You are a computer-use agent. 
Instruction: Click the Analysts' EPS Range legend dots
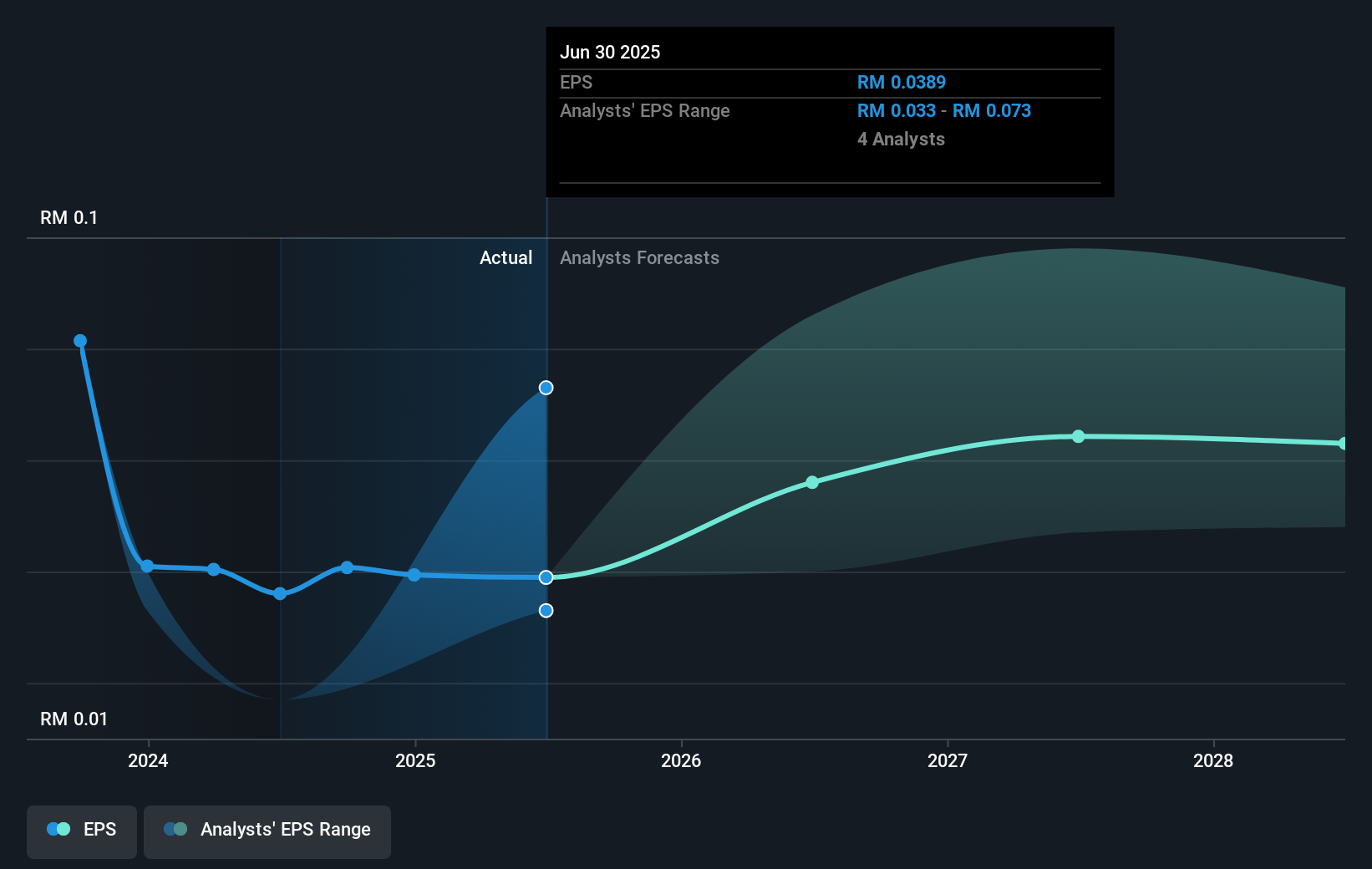coord(175,830)
